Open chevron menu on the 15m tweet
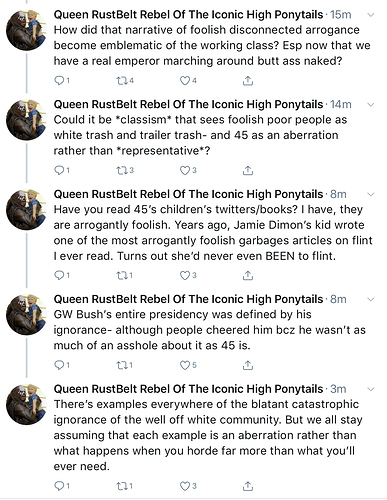Image resolution: width=387 pixels, height=500 pixels. click(370, 15)
